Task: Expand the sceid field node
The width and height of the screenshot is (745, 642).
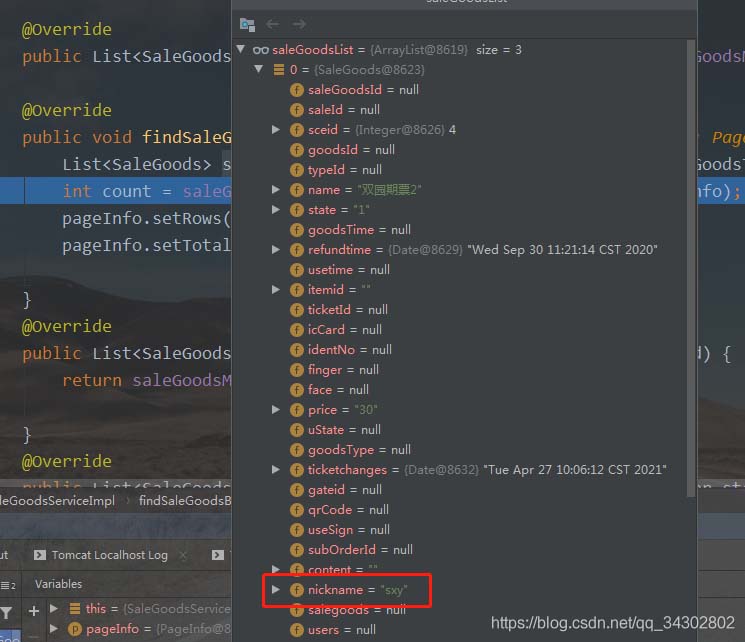Action: (276, 129)
